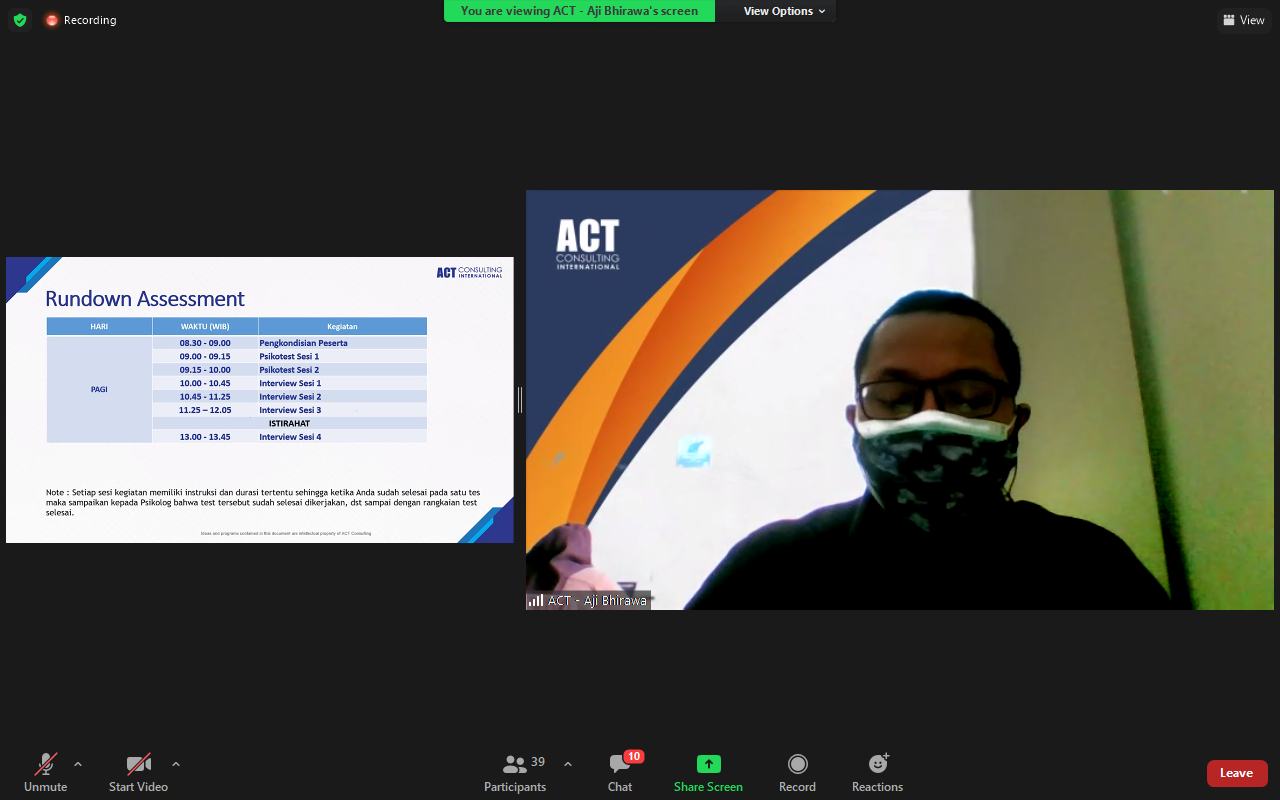Expand video options arrow beside Start Video
This screenshot has height=800, width=1280.
point(176,765)
